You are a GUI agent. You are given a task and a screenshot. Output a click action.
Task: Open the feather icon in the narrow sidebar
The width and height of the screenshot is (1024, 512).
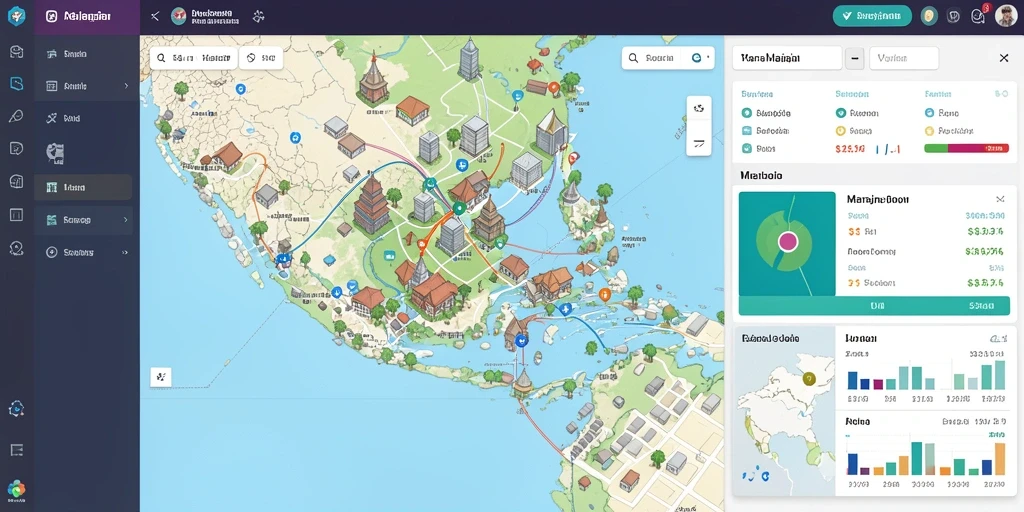(16, 116)
